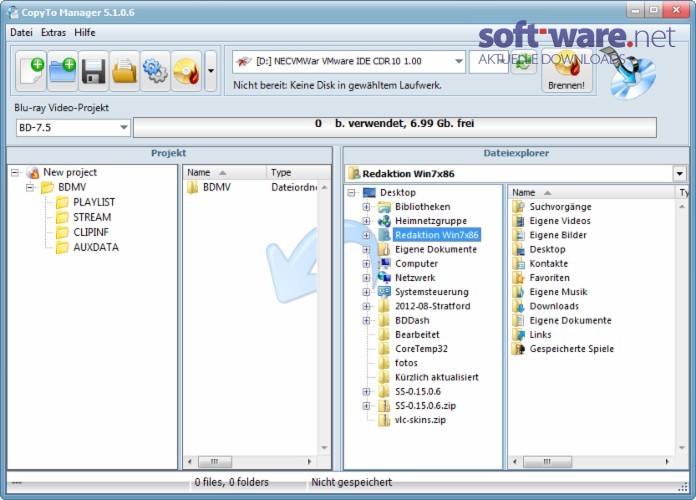696x500 pixels.
Task: Click the Add folder toolbar icon
Action: click(62, 71)
